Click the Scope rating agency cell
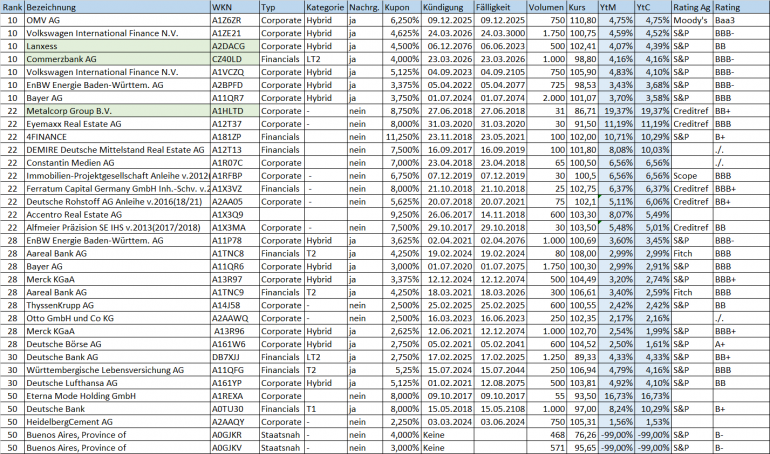The image size is (770, 454). coord(692,176)
